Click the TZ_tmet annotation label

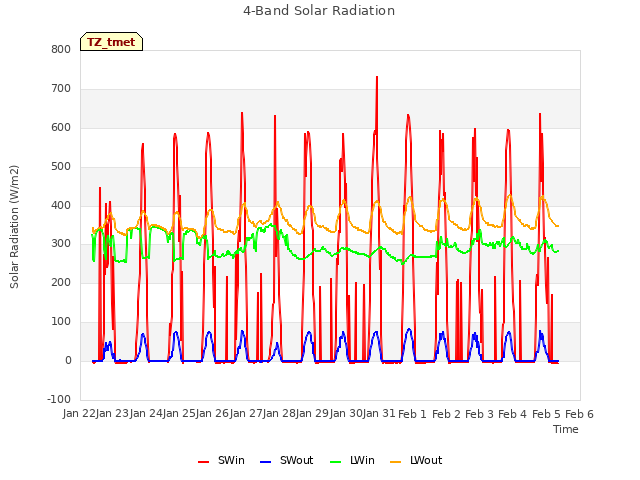point(111,42)
